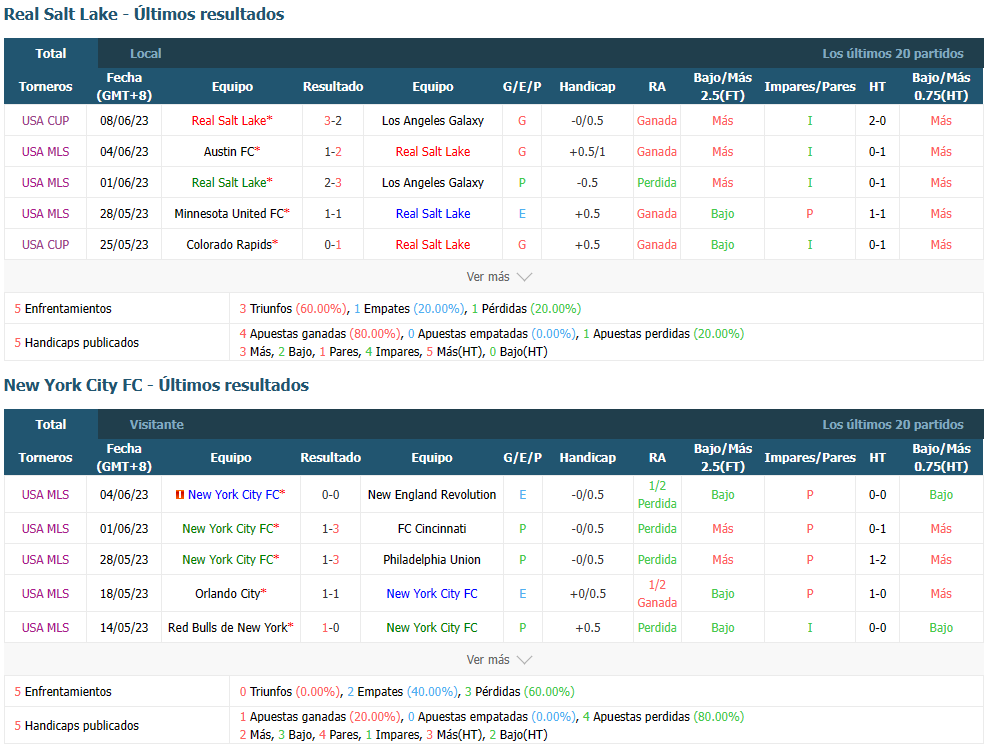Select handicap +0/0.5 in Orlando City row
988x751 pixels.
(x=587, y=593)
